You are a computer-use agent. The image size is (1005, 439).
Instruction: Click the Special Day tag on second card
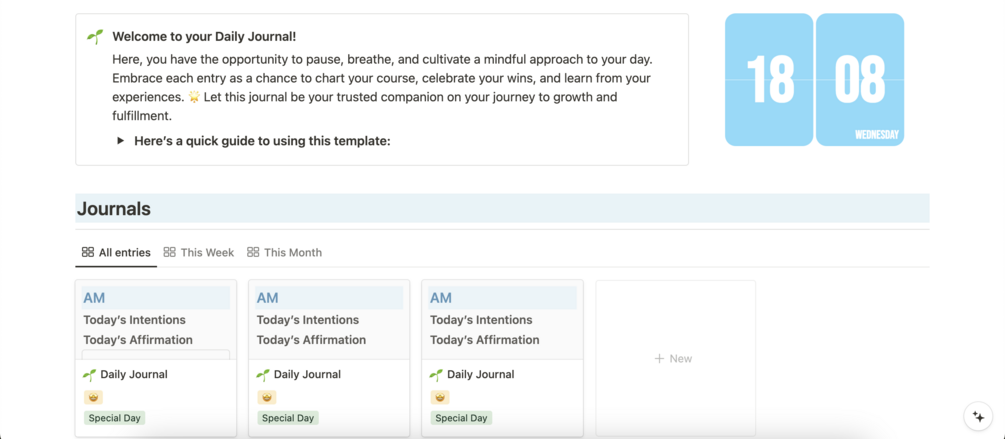tap(288, 418)
